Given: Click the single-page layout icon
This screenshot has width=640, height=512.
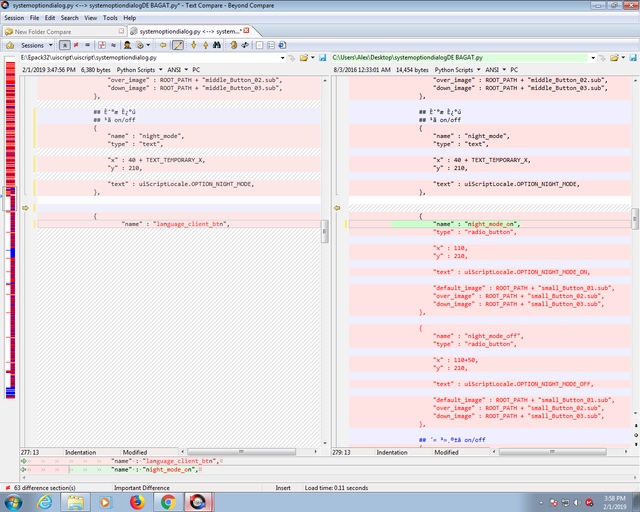Looking at the screenshot, I should point(259,45).
